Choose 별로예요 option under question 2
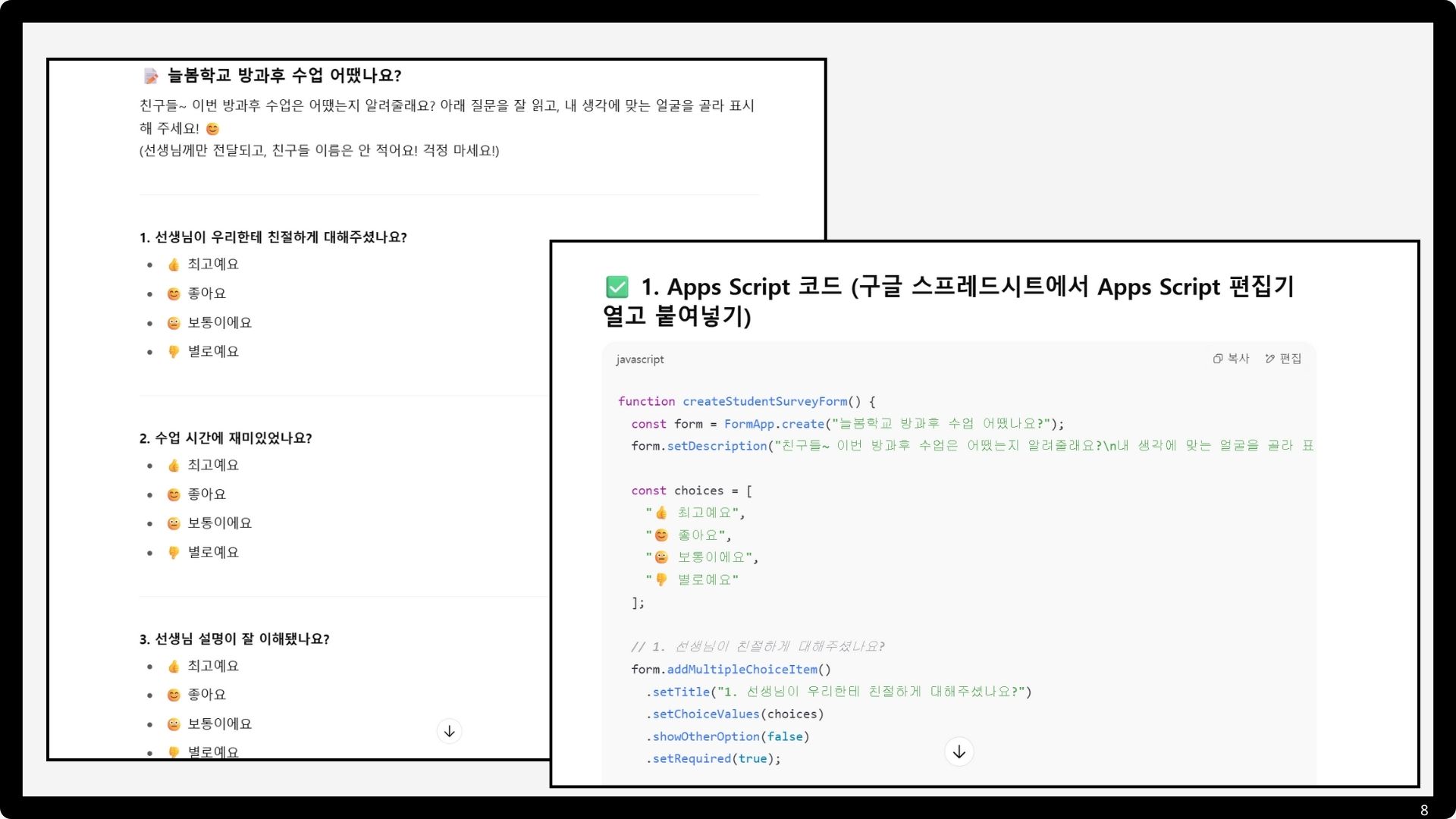 [x=213, y=552]
